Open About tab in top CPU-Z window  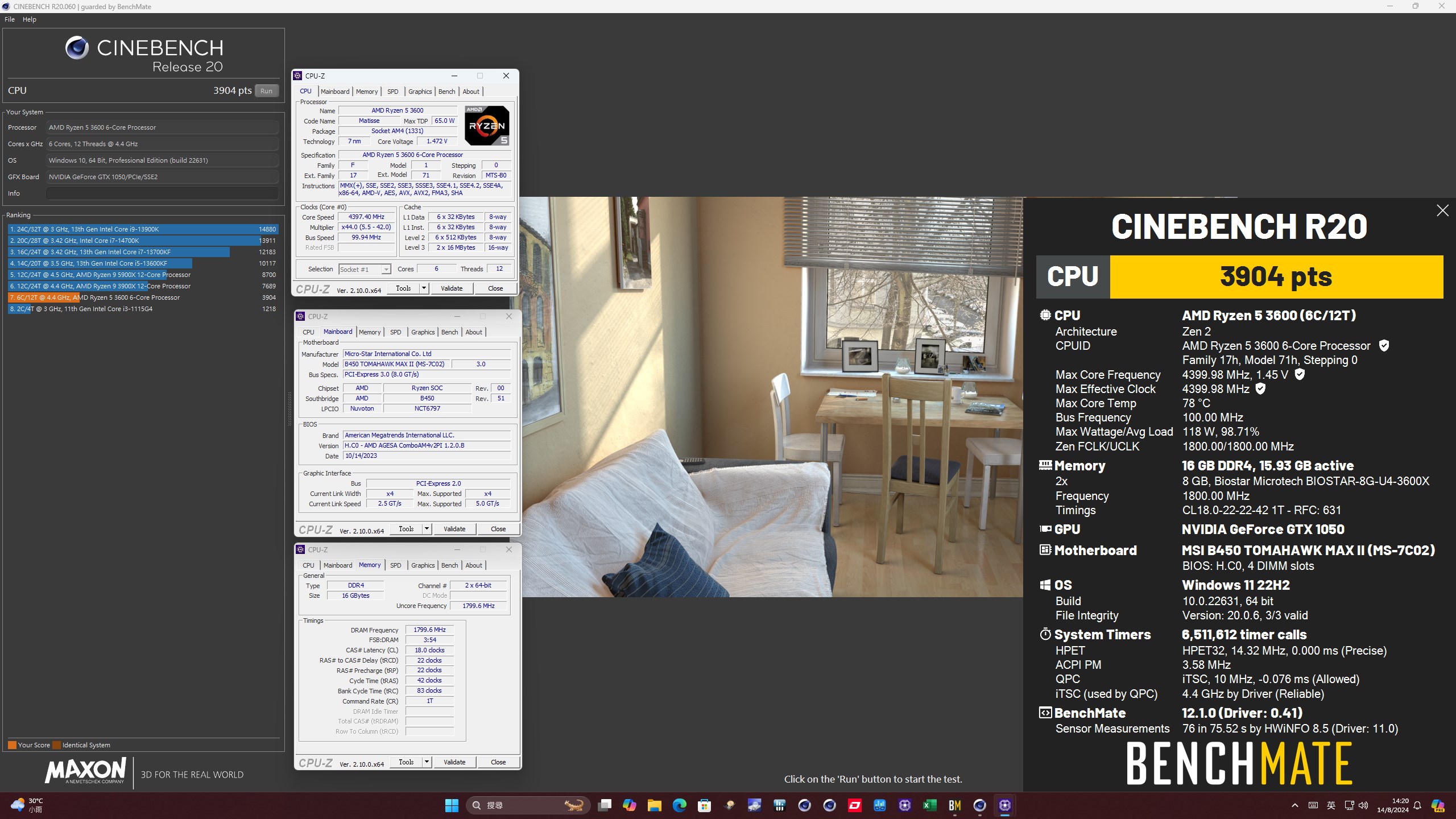click(471, 92)
